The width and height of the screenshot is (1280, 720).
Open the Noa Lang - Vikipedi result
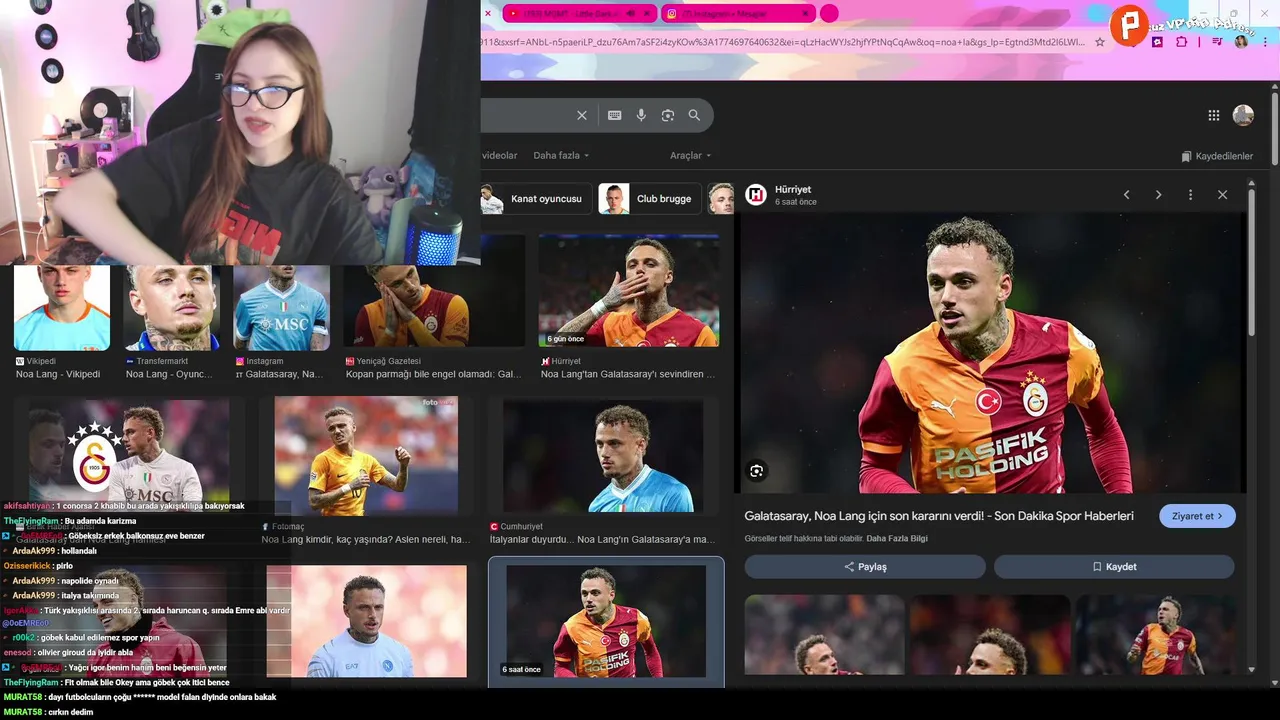tap(58, 374)
